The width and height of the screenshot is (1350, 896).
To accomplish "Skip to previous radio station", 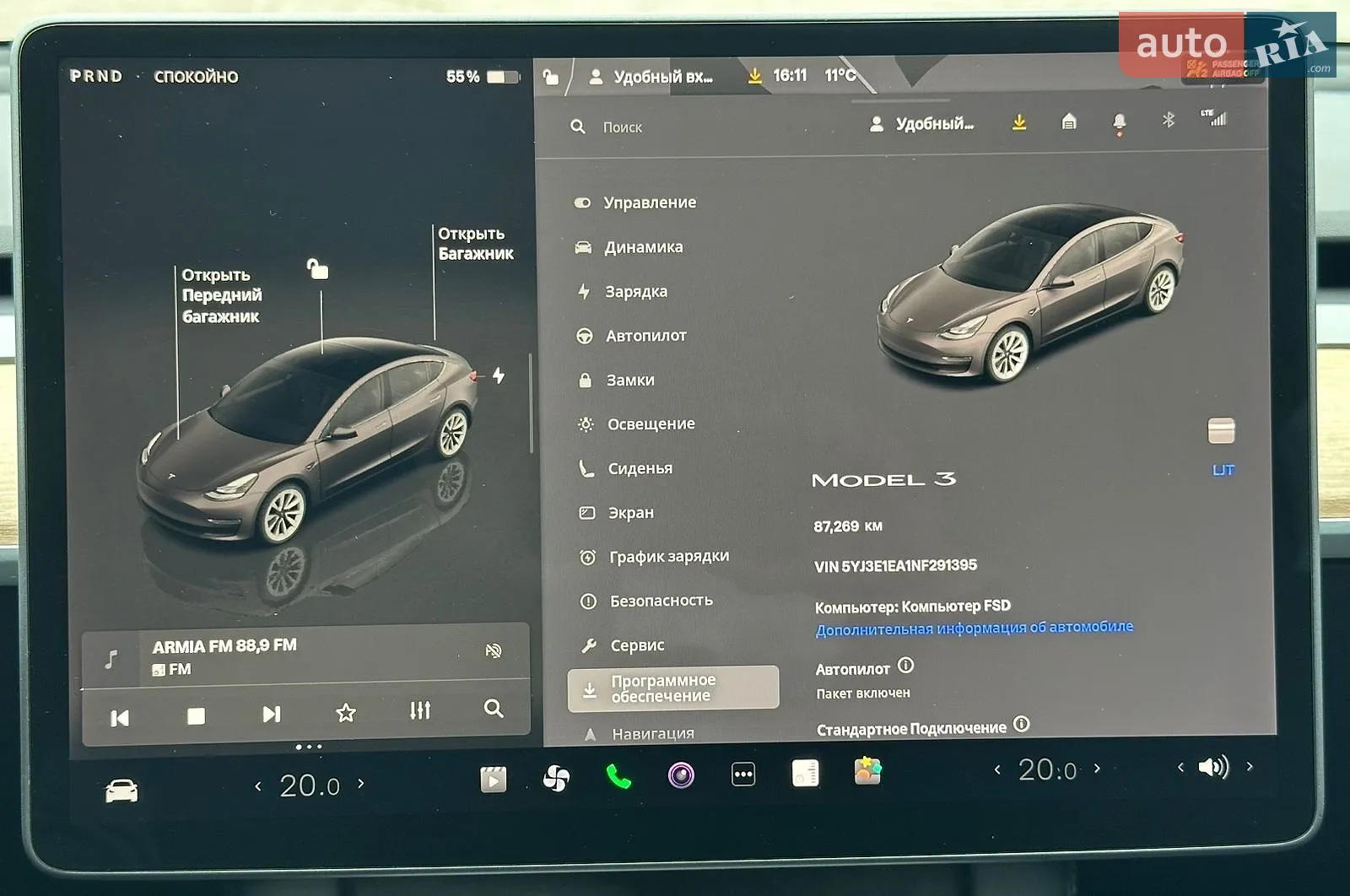I will 120,718.
